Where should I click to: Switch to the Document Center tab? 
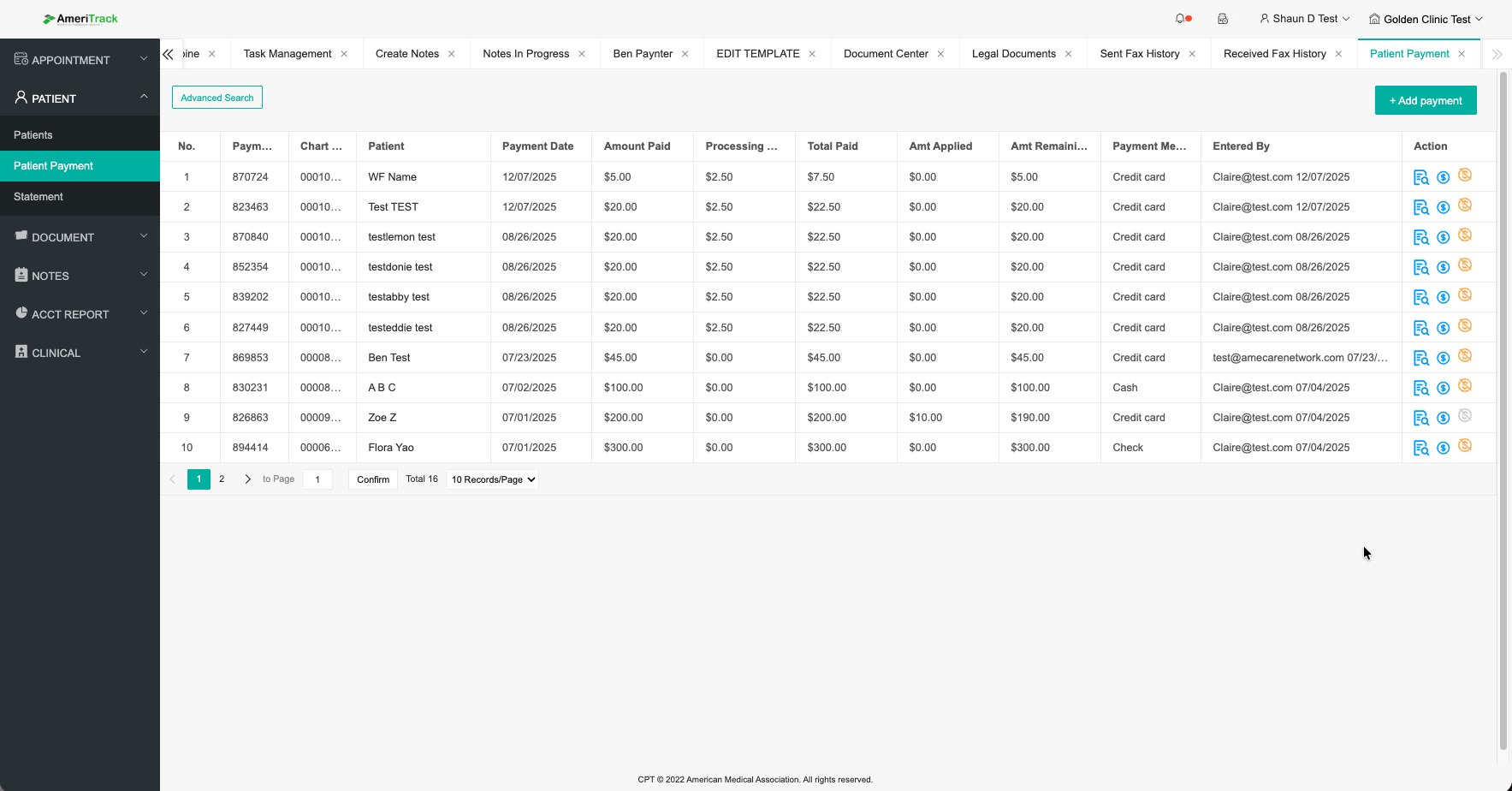pyautogui.click(x=885, y=54)
